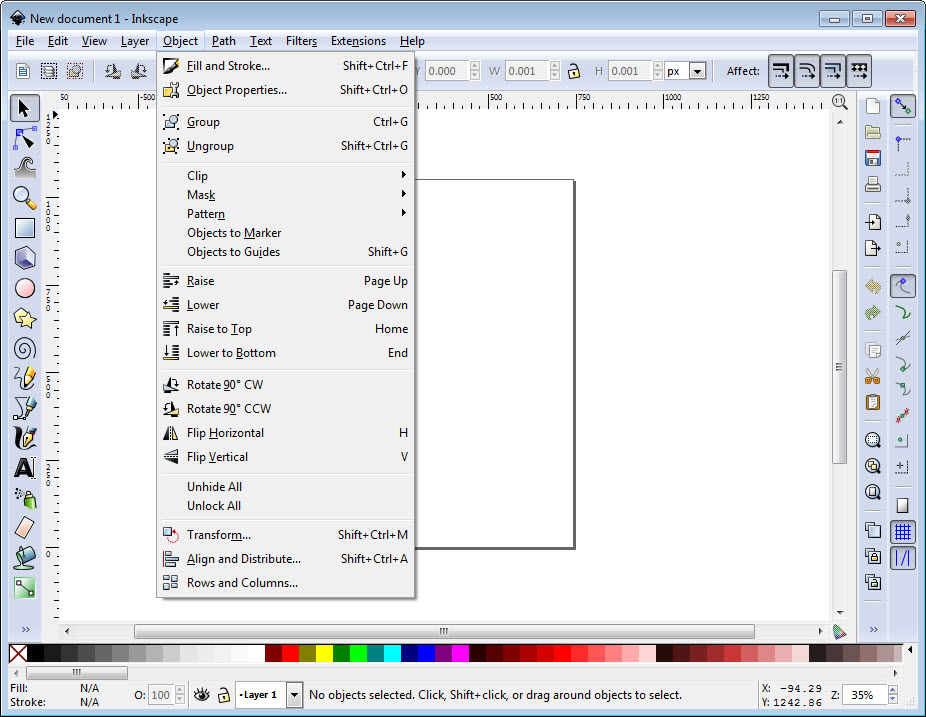This screenshot has height=717, width=926.
Task: Select the Selector arrow tool
Action: pyautogui.click(x=24, y=109)
